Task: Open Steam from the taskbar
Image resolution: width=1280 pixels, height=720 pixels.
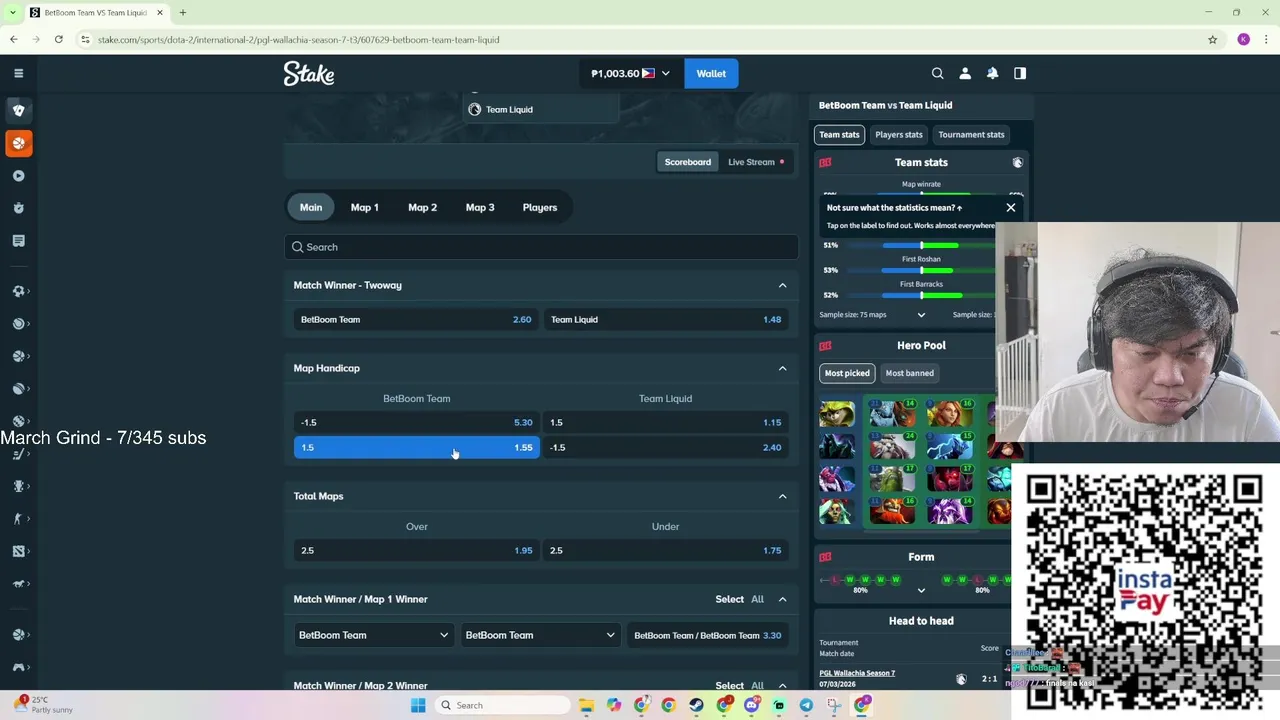Action: [x=696, y=705]
